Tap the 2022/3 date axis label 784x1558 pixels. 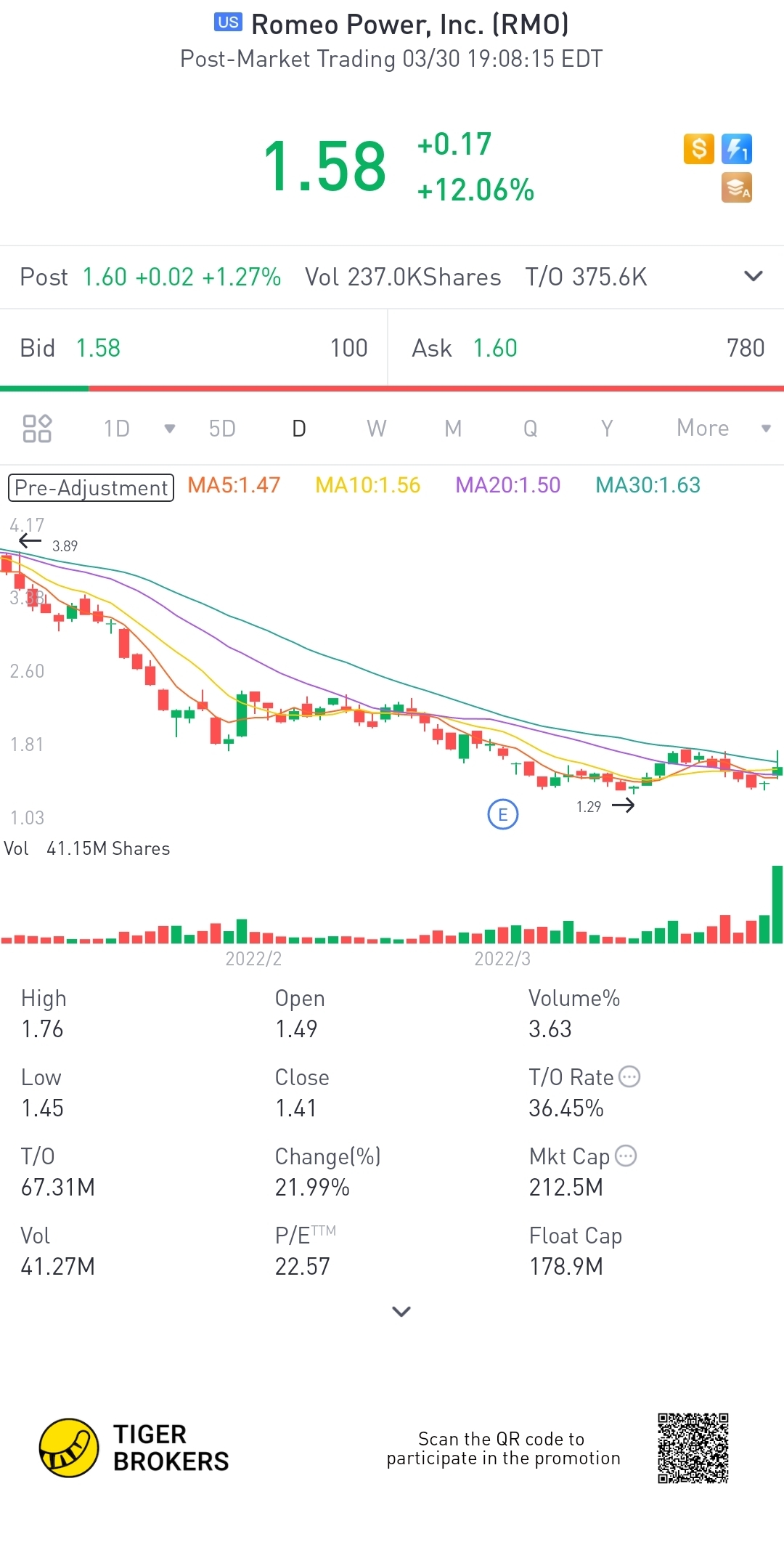coord(502,959)
